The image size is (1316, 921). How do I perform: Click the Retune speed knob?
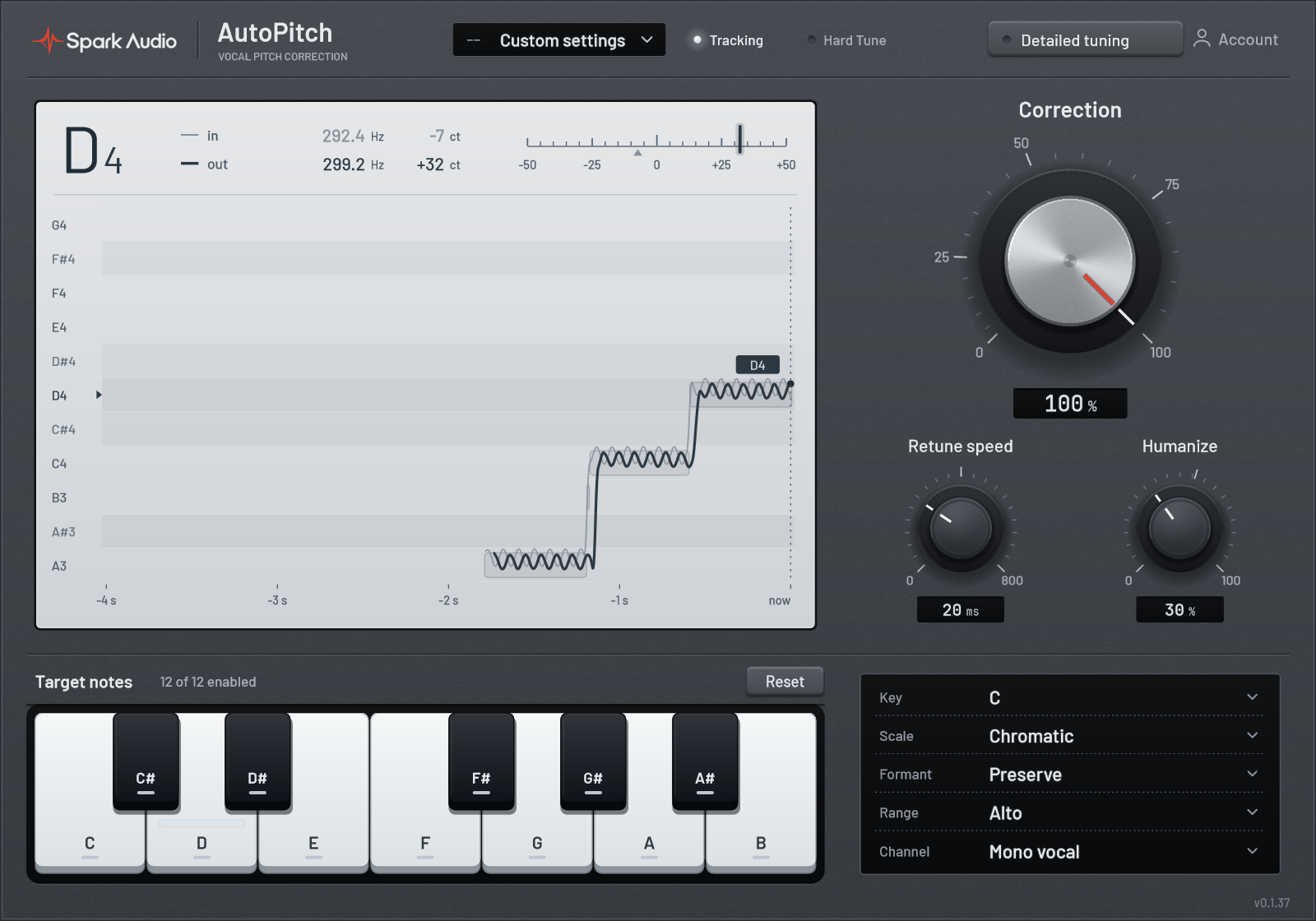click(961, 527)
